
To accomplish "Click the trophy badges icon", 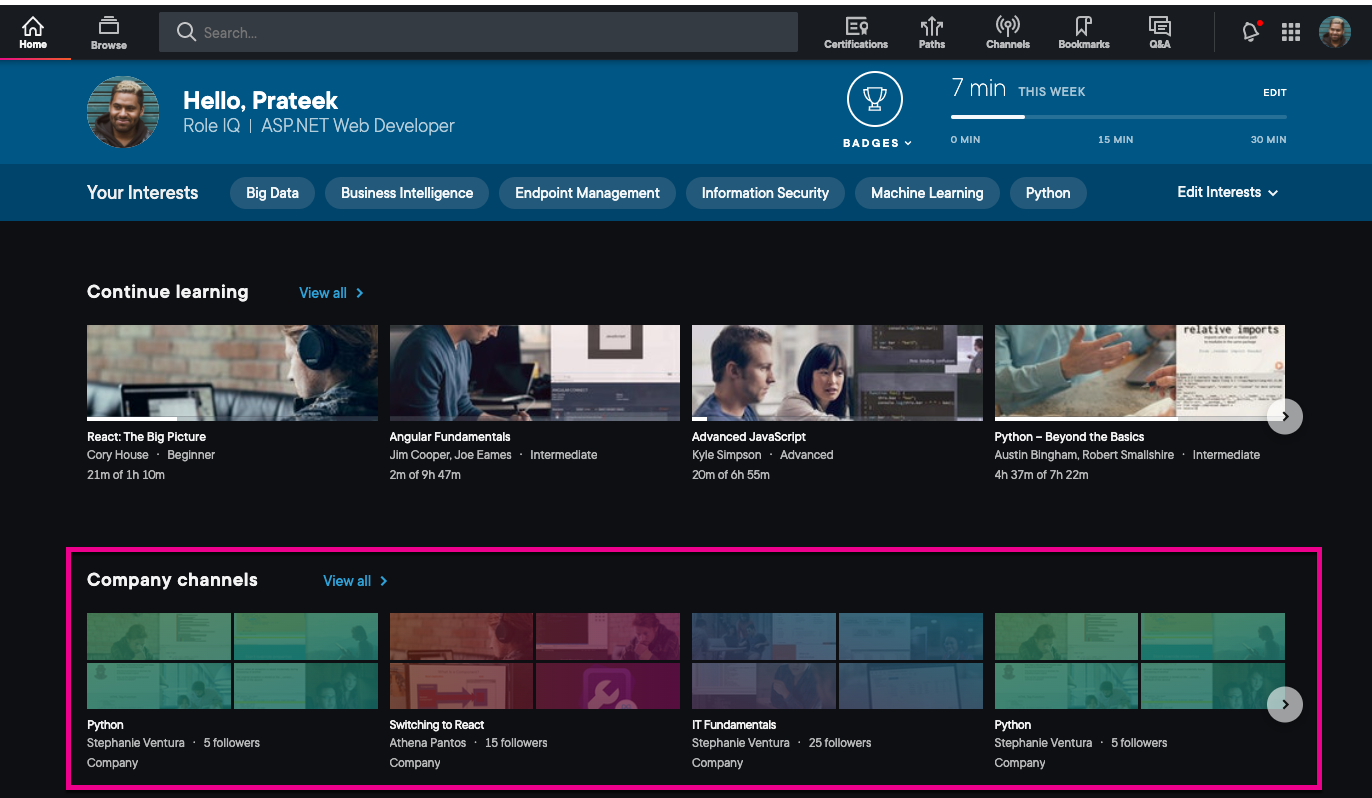I will (x=875, y=99).
